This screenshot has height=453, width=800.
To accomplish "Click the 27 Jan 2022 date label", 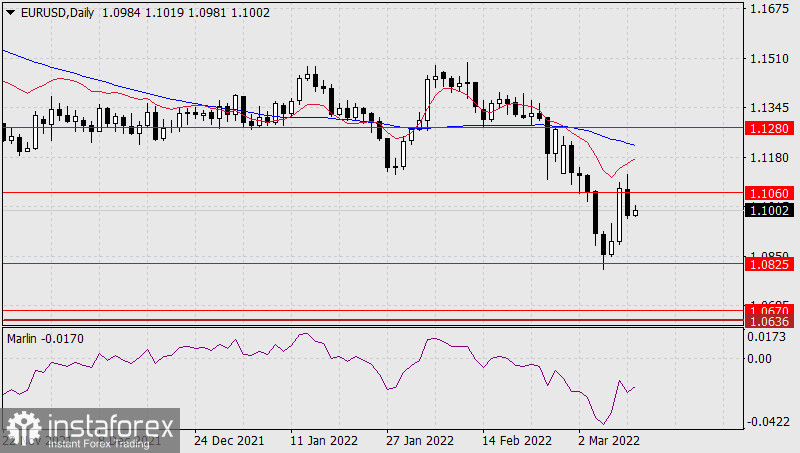I will pyautogui.click(x=420, y=440).
